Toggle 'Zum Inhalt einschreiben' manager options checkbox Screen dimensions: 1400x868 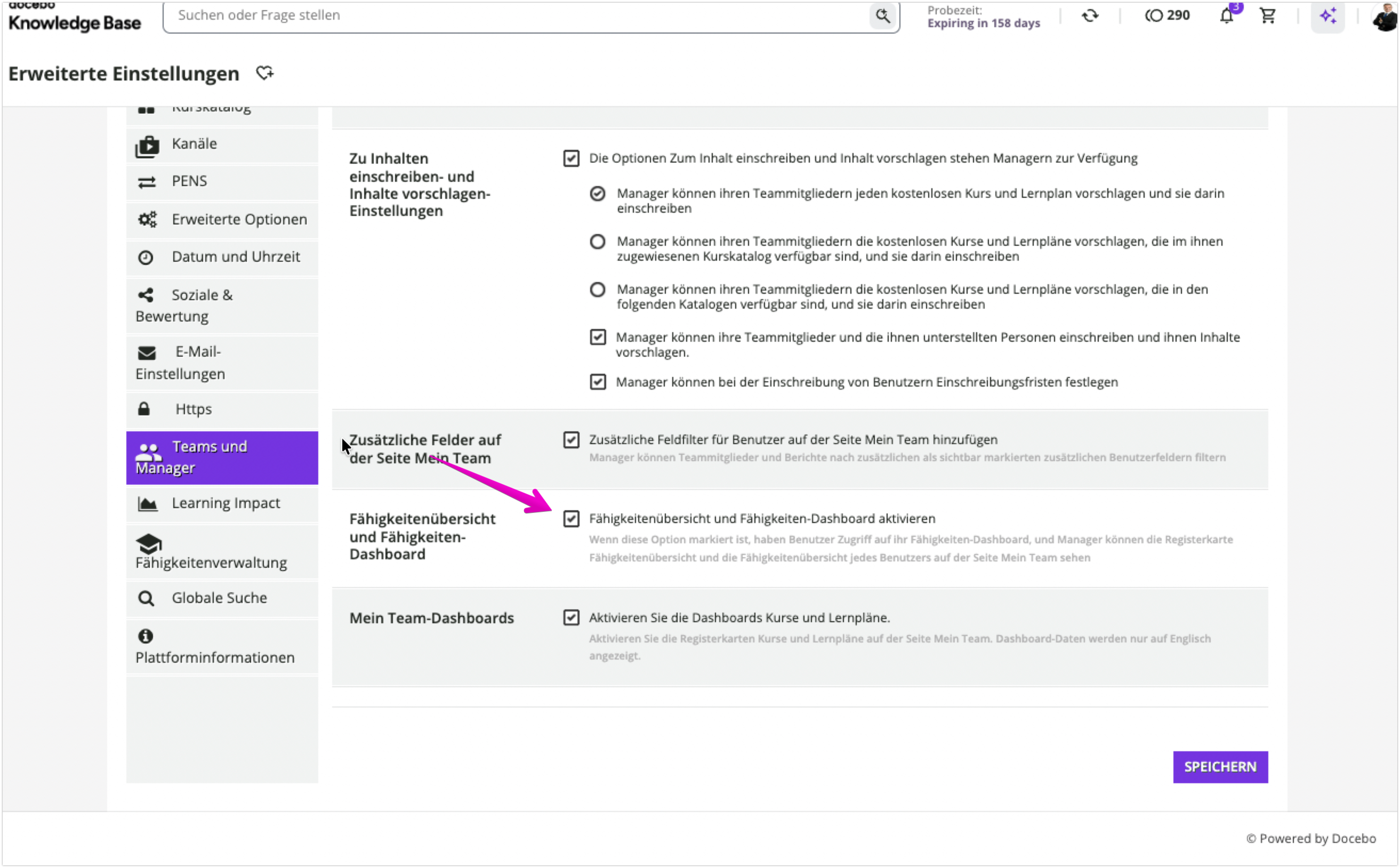[x=571, y=158]
